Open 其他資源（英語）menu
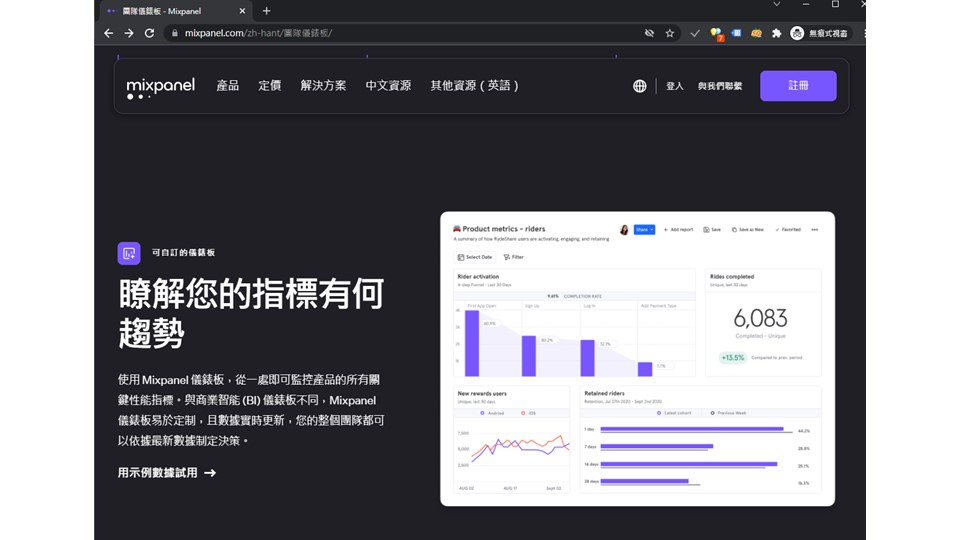The image size is (960, 540). point(474,86)
